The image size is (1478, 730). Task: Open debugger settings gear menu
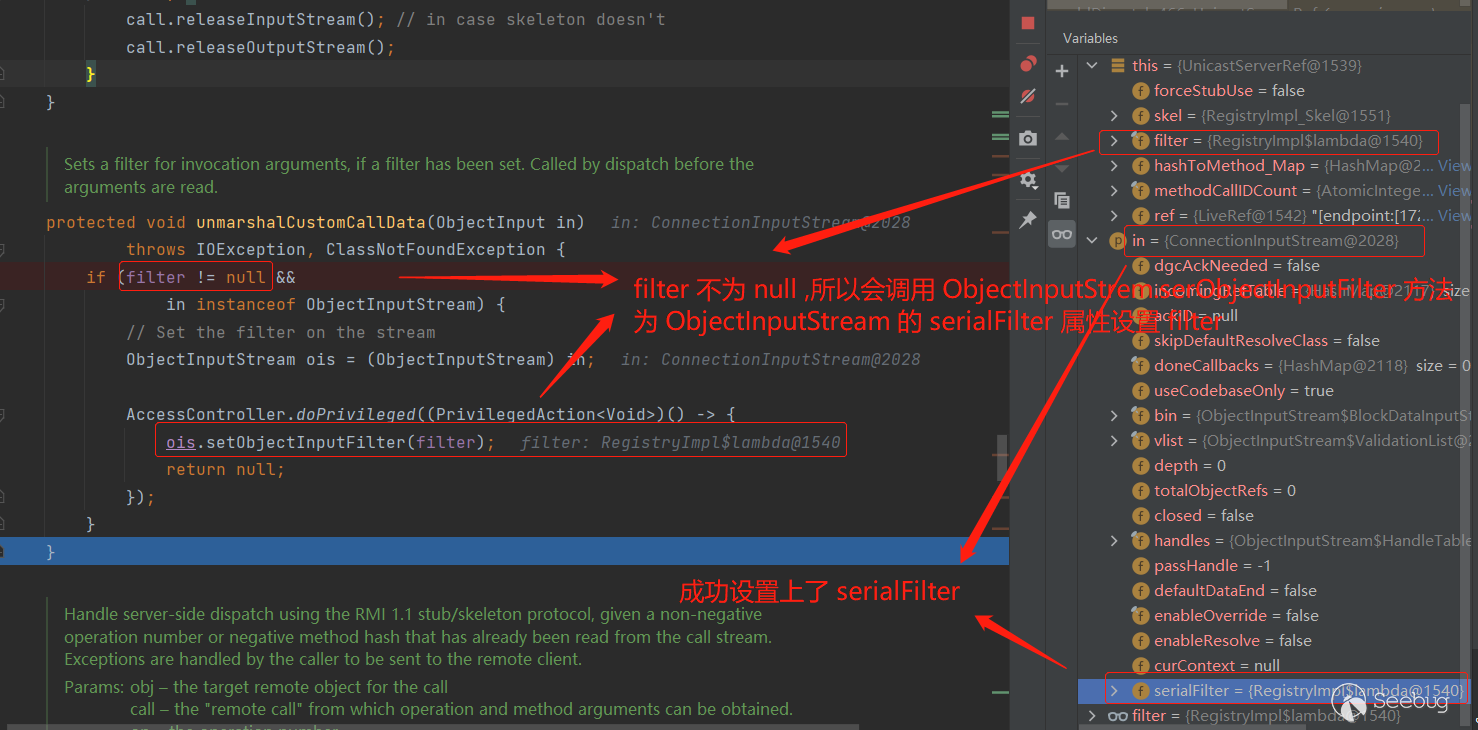coord(1028,180)
